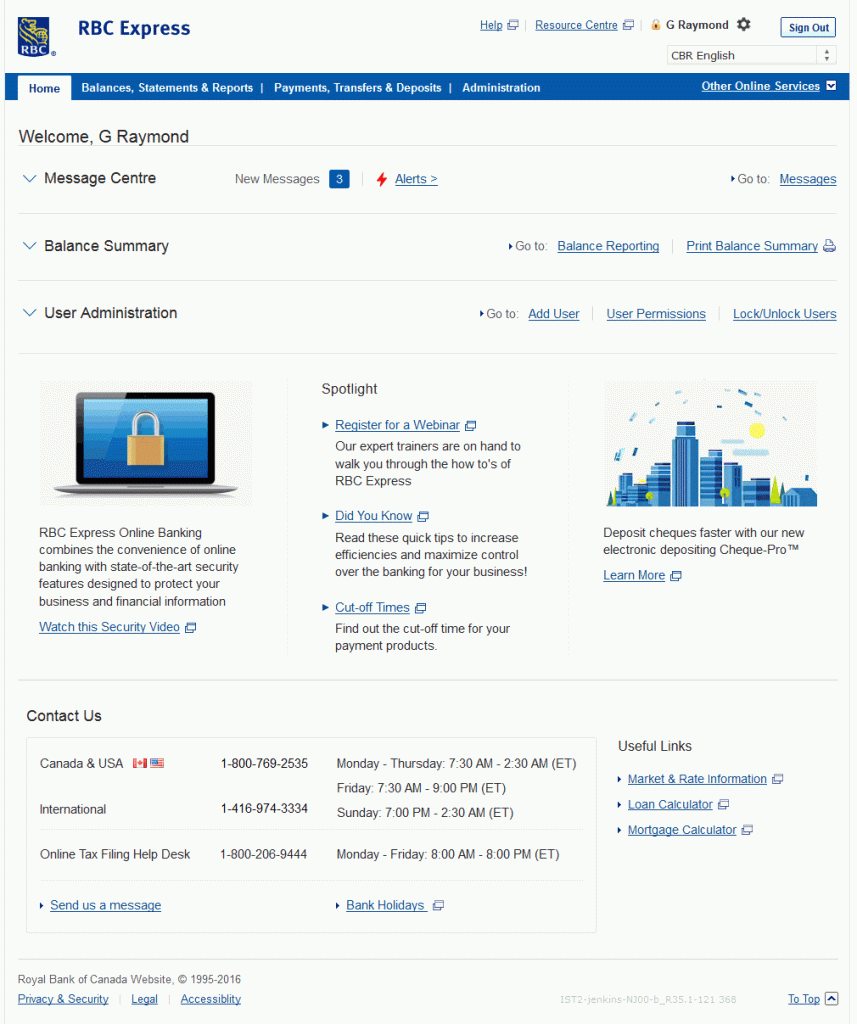
Task: Select the Home tab
Action: (44, 88)
